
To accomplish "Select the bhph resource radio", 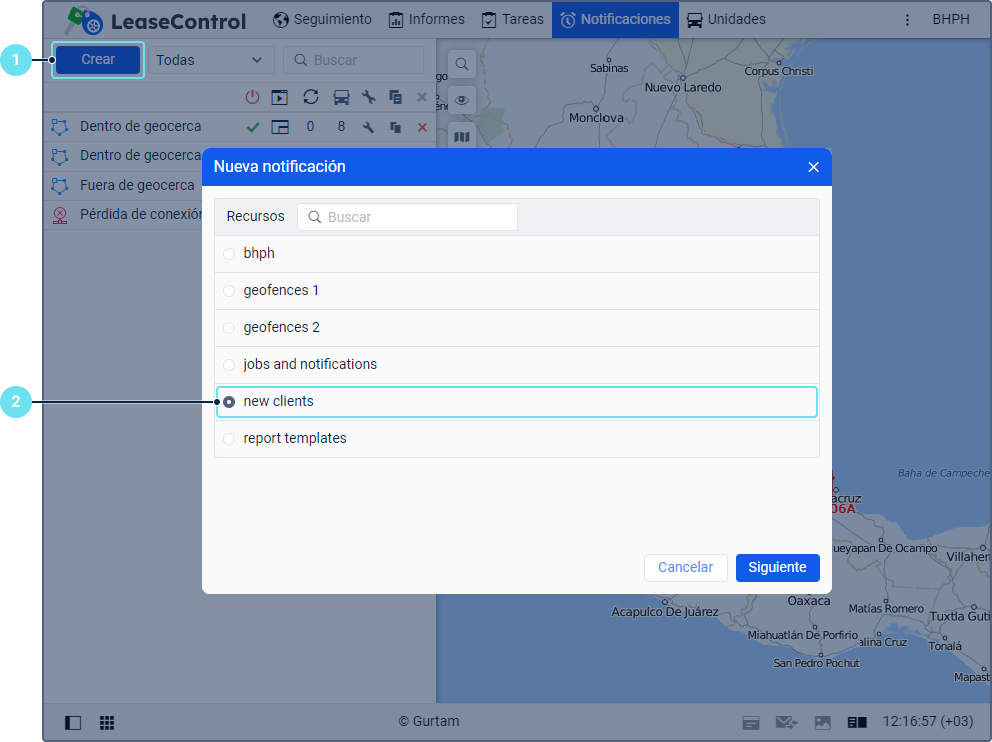I will pos(229,254).
